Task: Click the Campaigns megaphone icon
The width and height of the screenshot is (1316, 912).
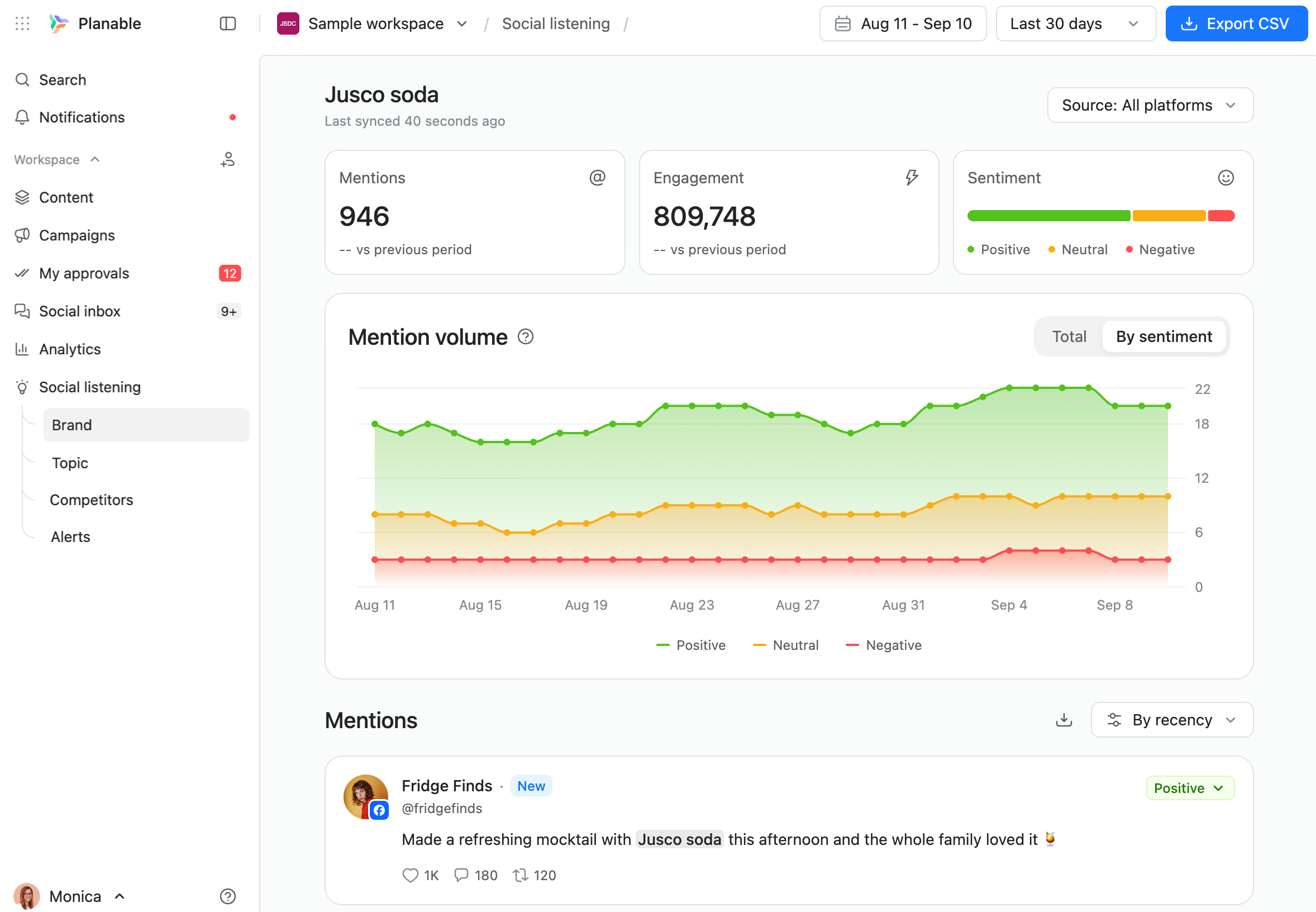Action: pos(22,235)
